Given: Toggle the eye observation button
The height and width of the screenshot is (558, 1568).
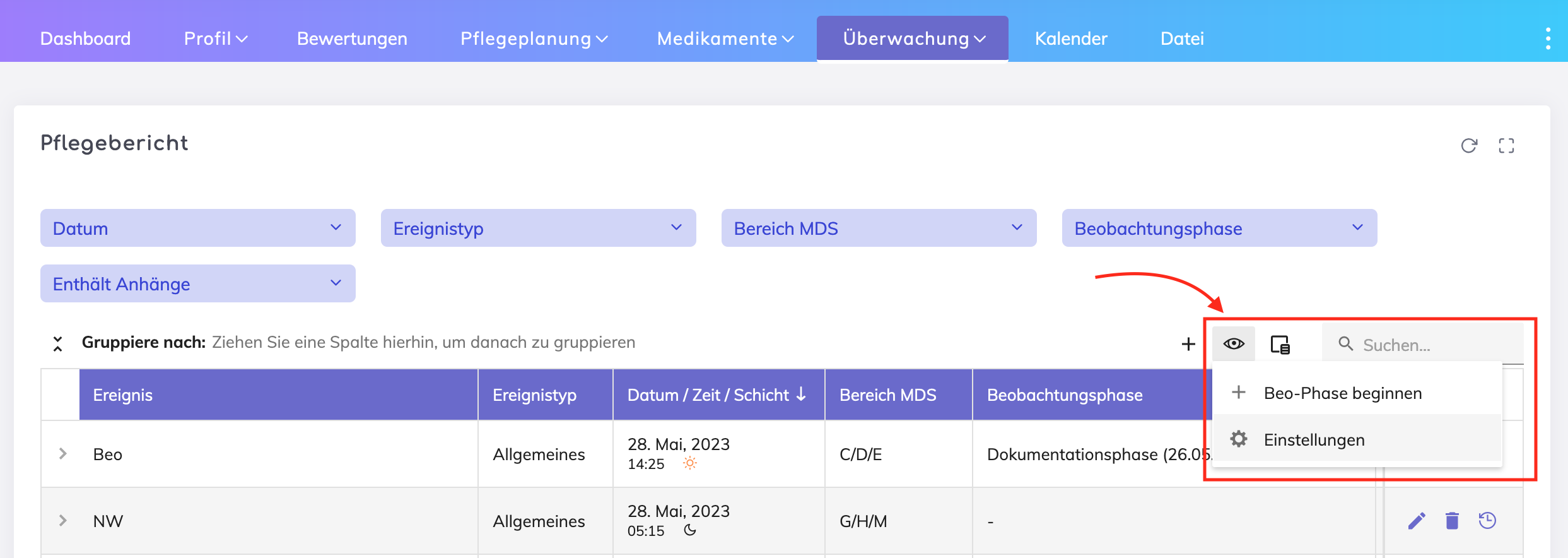Looking at the screenshot, I should [1234, 344].
